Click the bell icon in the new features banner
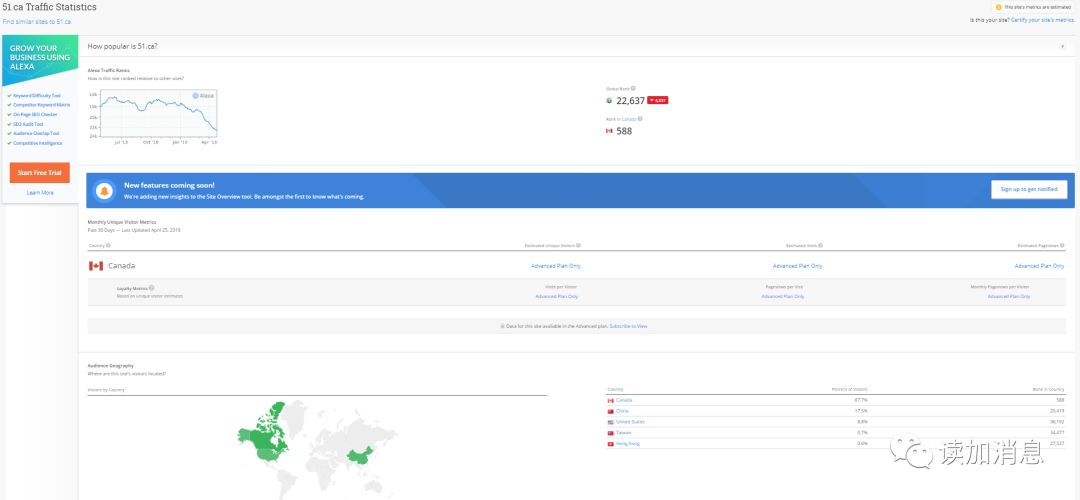 (105, 191)
